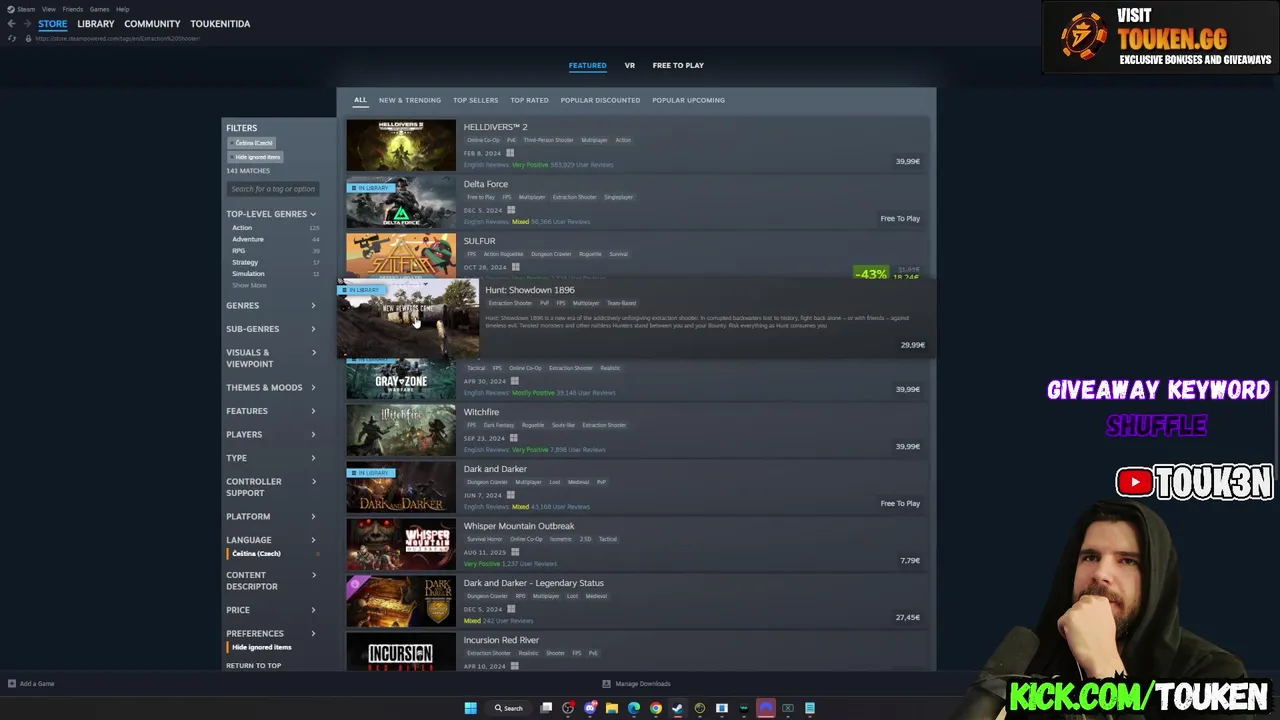The height and width of the screenshot is (720, 1280).
Task: Click the purple highlighted app in taskbar
Action: pos(766,708)
